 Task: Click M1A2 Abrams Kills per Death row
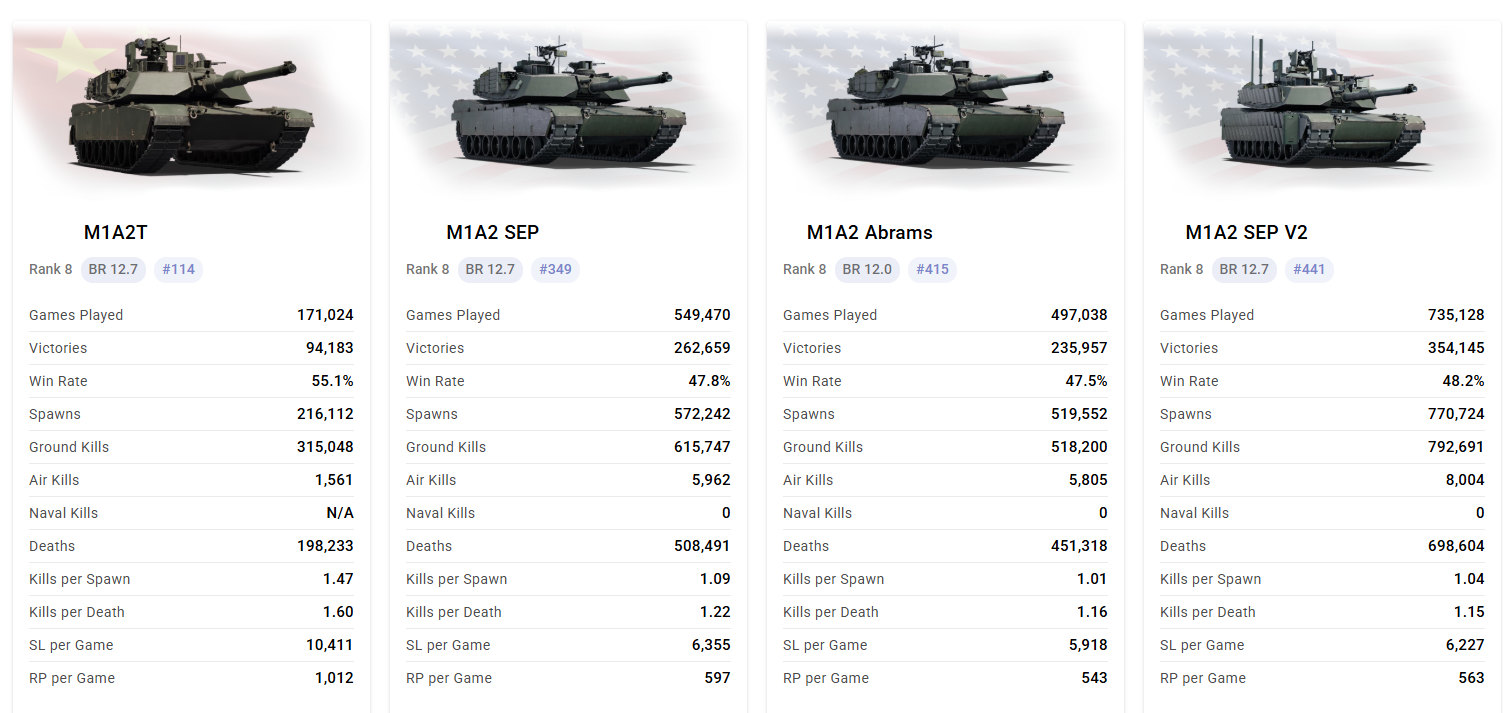[x=944, y=612]
